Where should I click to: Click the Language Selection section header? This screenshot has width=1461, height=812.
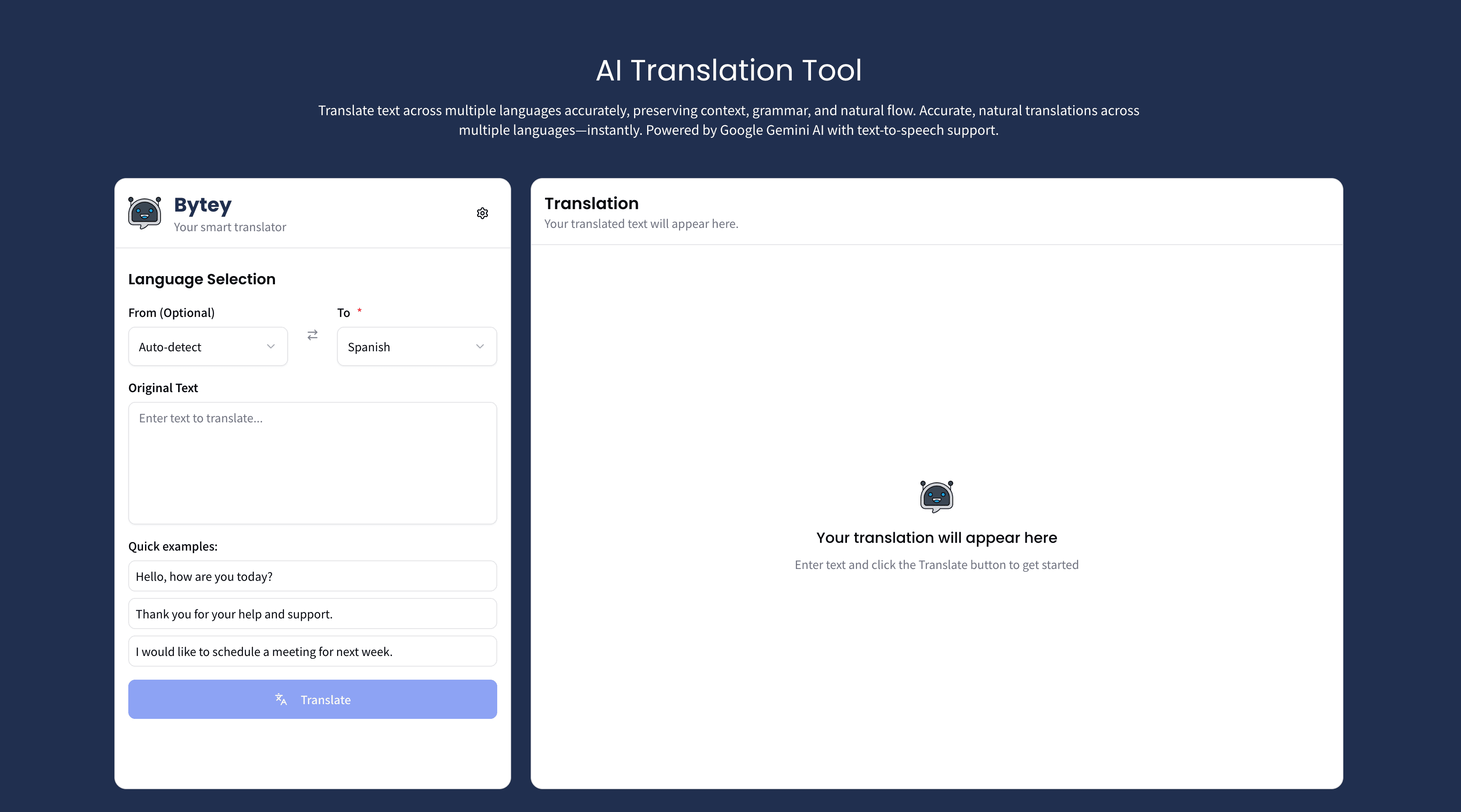click(x=201, y=279)
